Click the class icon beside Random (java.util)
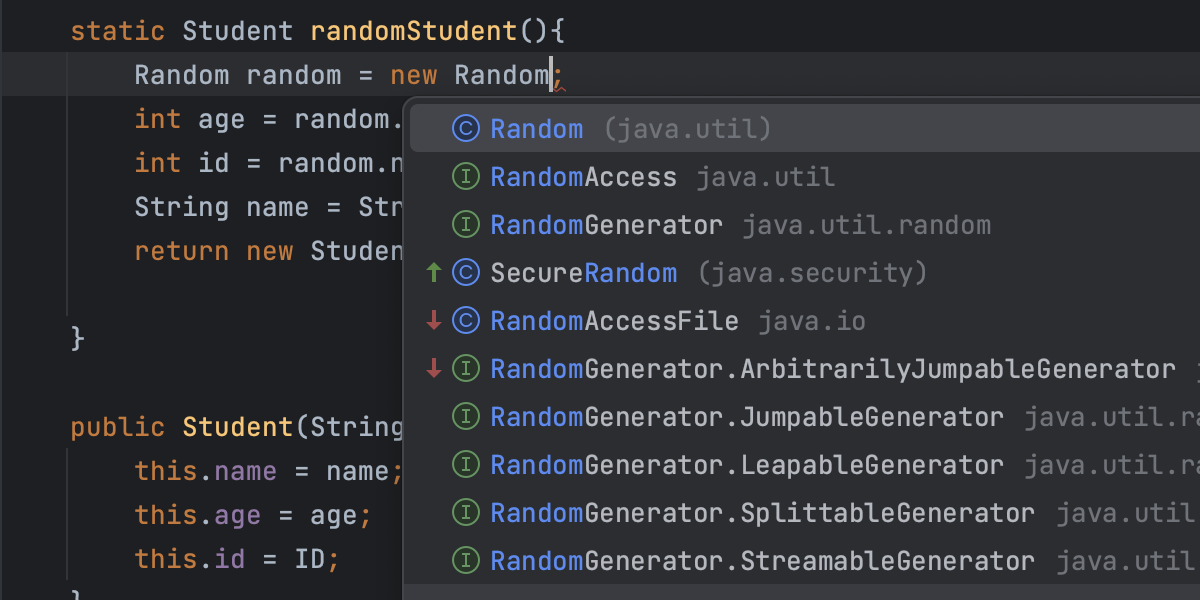The height and width of the screenshot is (600, 1200). coord(465,128)
